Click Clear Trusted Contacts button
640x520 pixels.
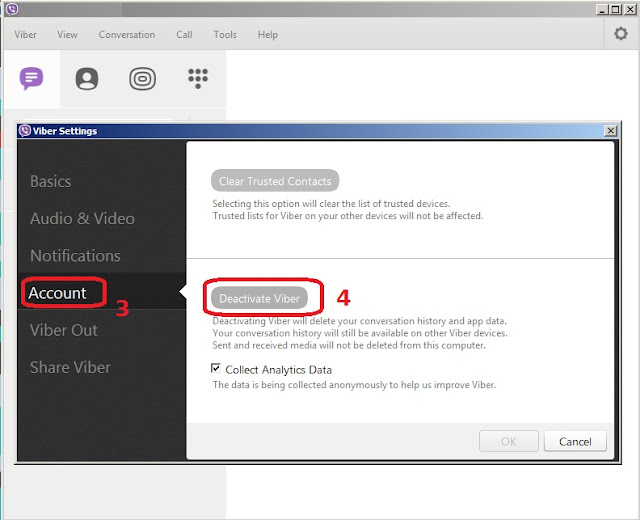click(x=275, y=181)
